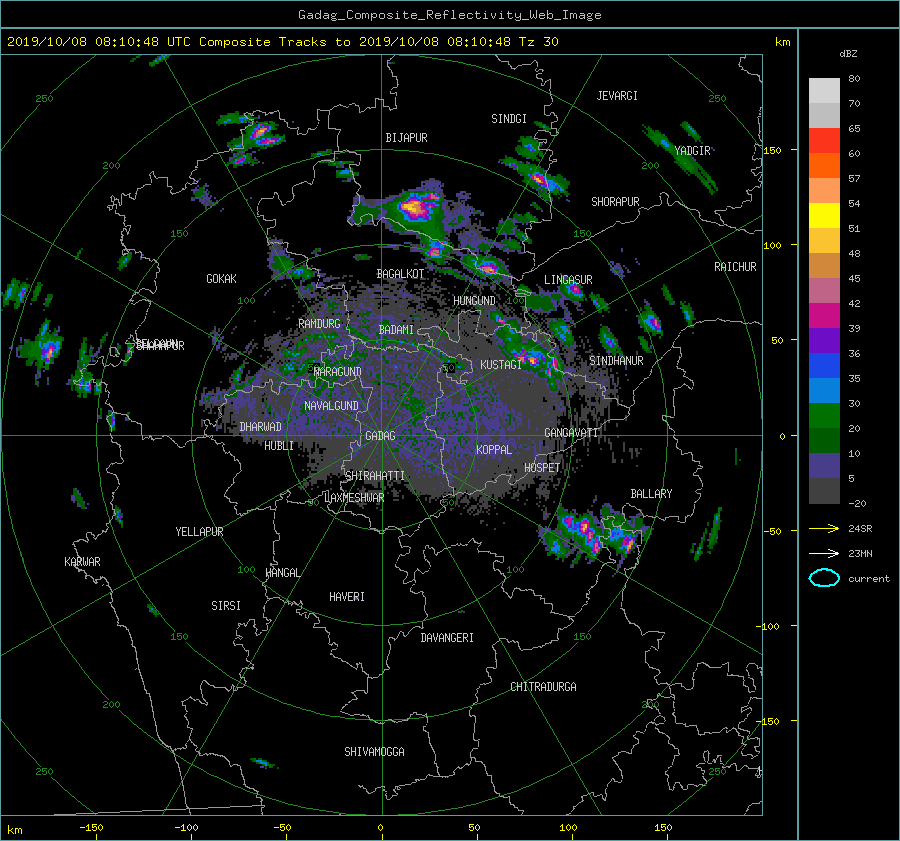Click the NAVALGUND city label

(x=331, y=406)
